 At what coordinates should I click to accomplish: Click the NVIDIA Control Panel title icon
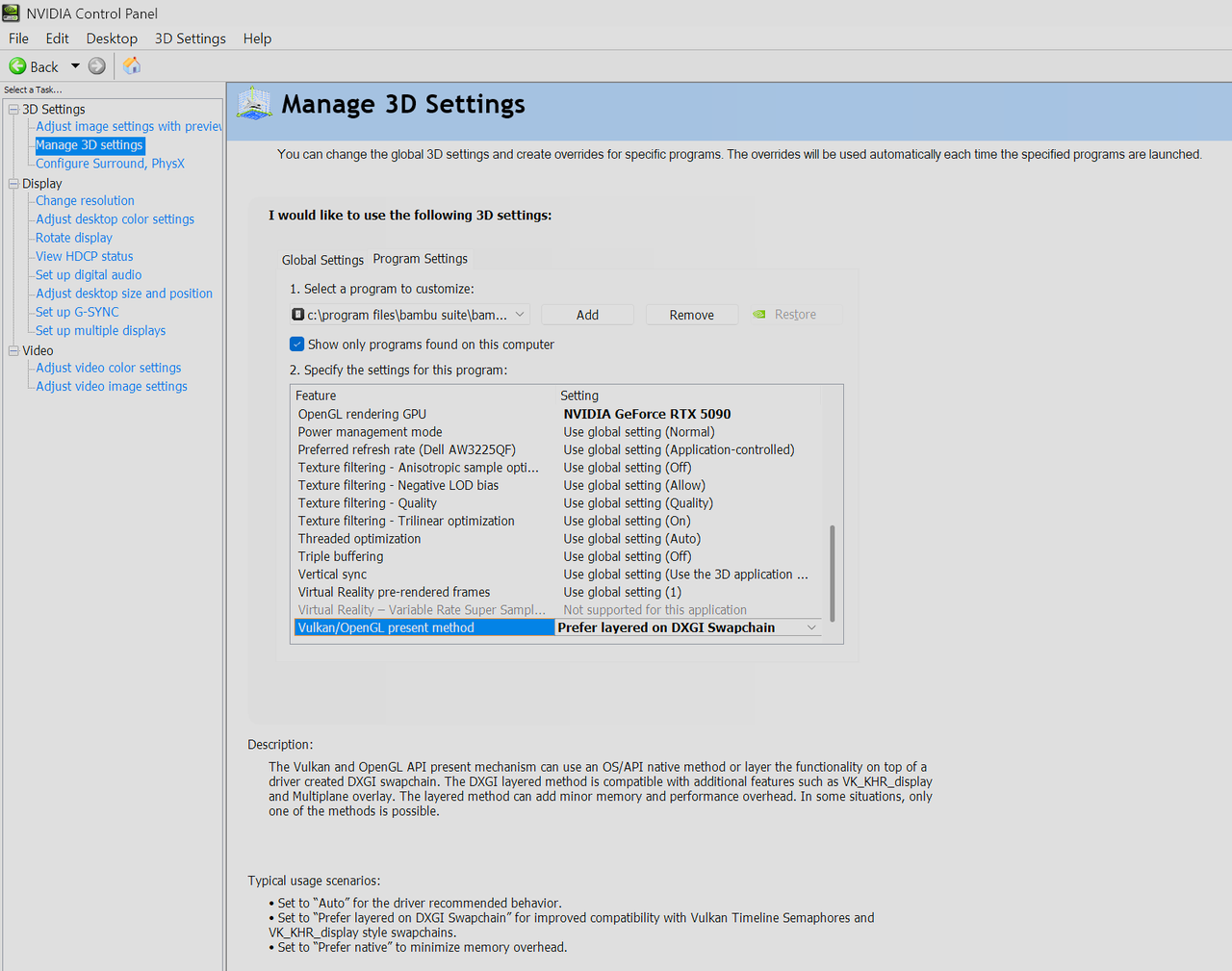point(12,13)
